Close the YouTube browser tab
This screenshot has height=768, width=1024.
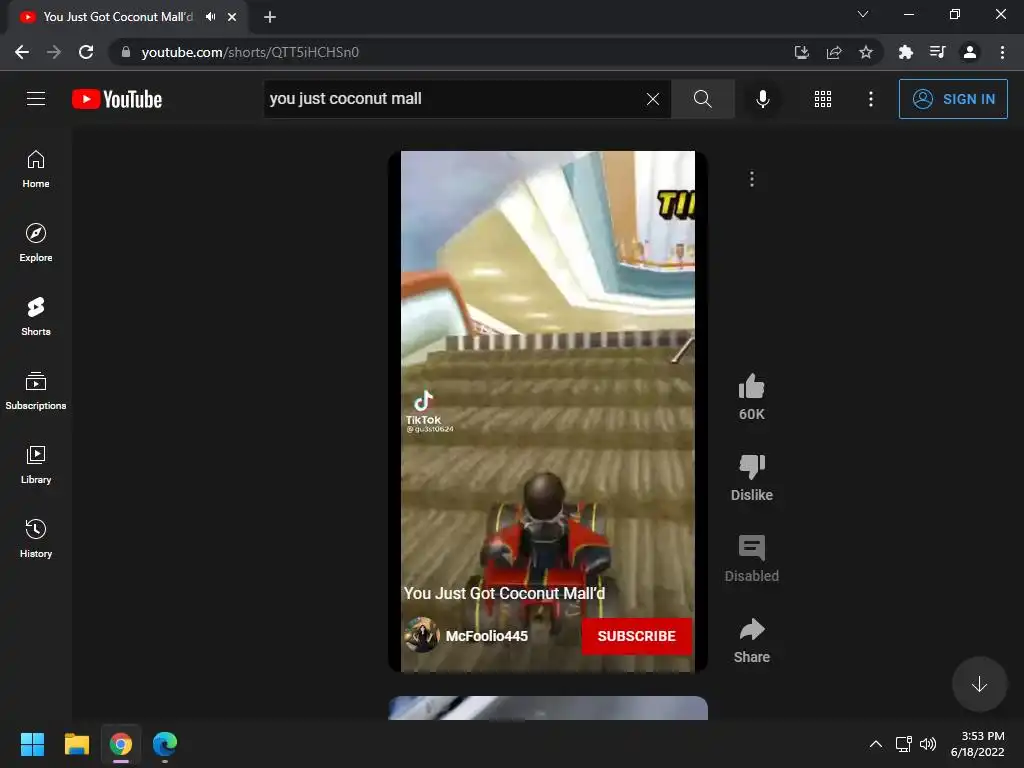pos(232,17)
